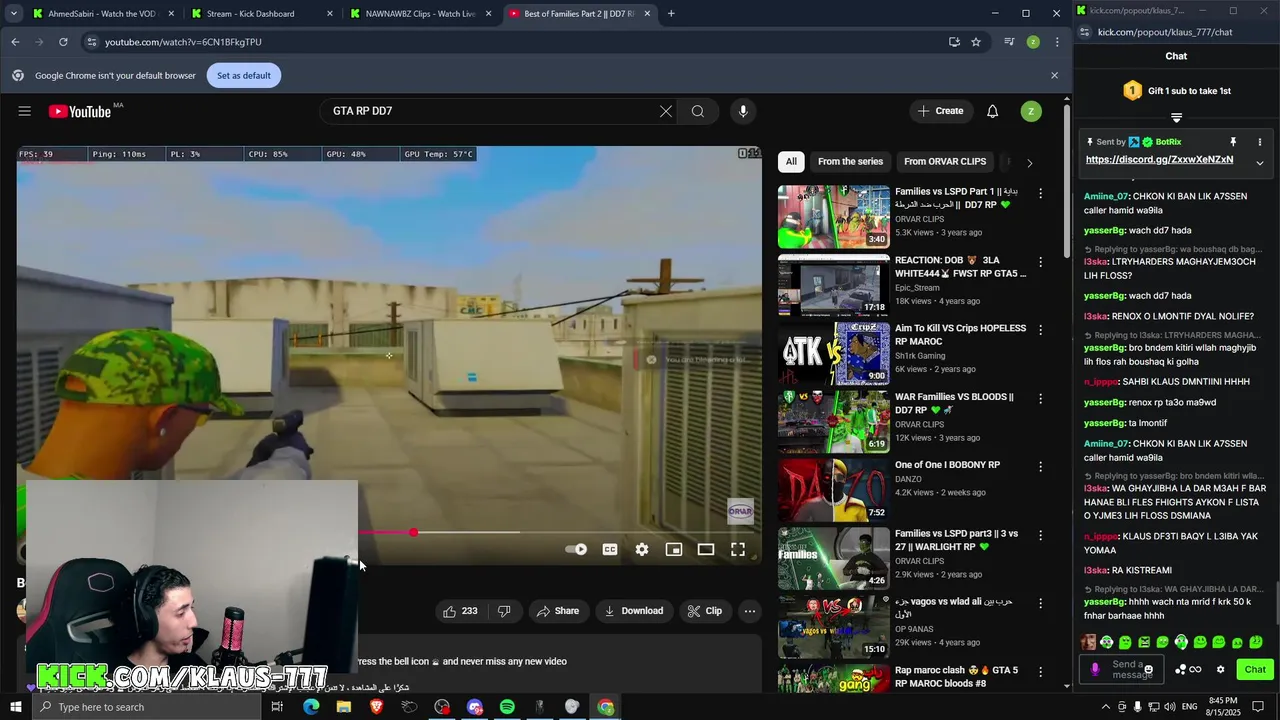Open Chrome three-dot menu in YouTube window

click(x=1057, y=42)
